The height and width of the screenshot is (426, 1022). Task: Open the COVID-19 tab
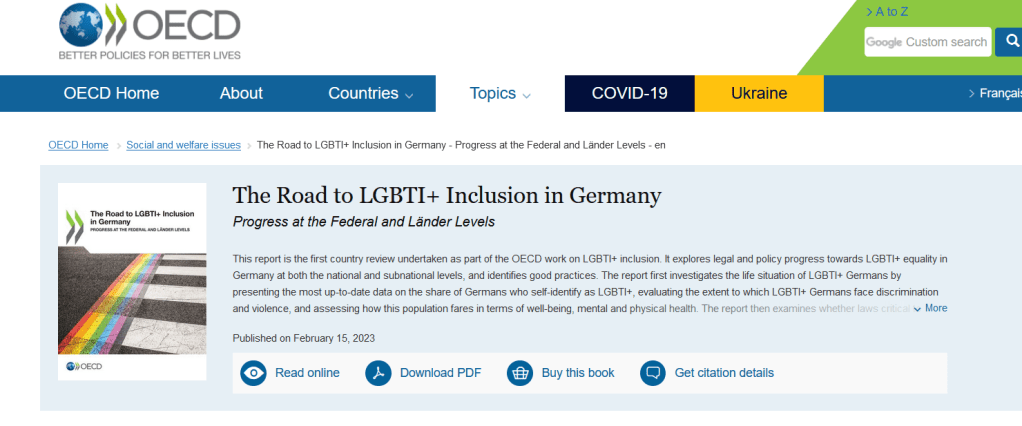click(629, 94)
